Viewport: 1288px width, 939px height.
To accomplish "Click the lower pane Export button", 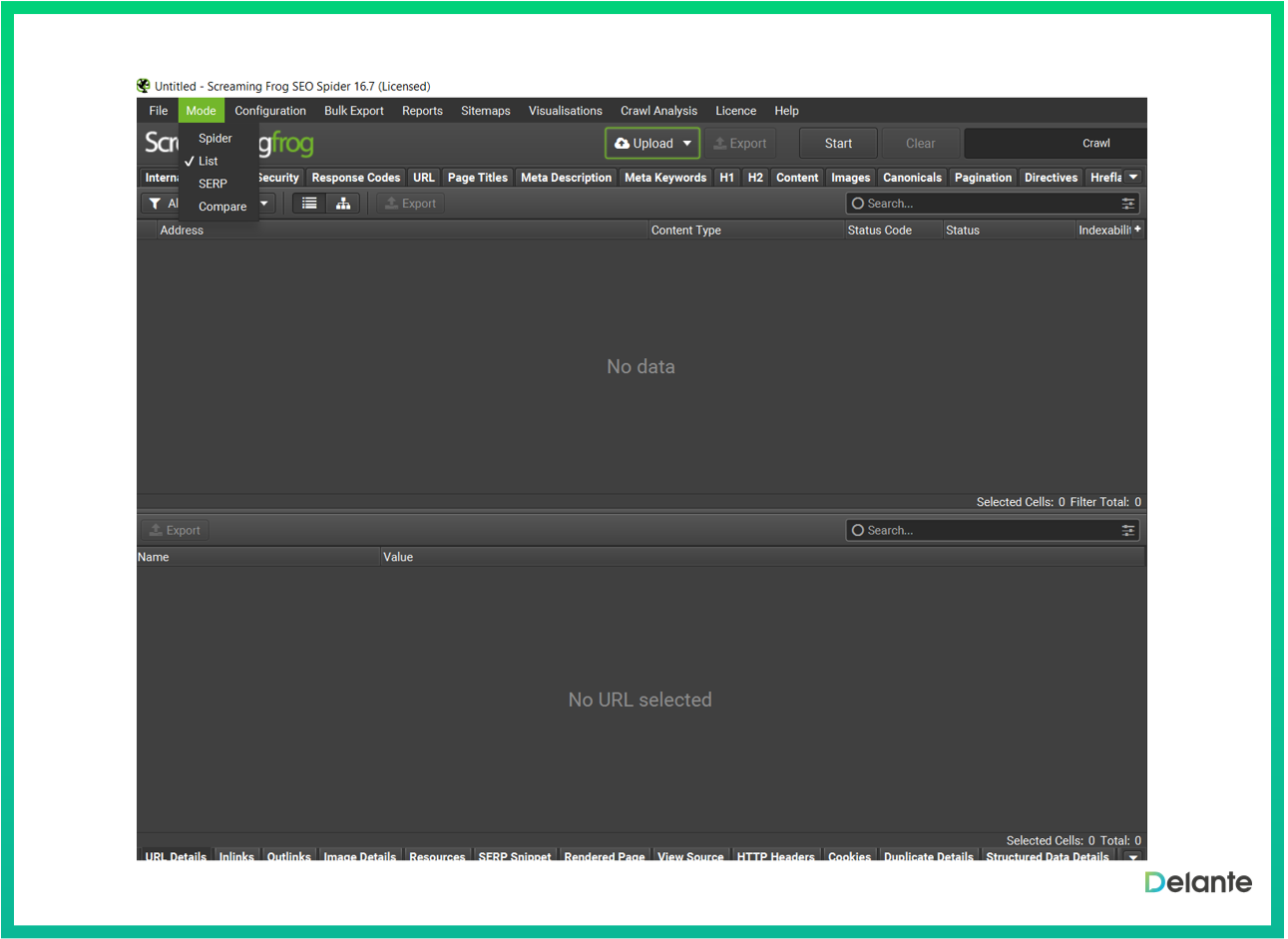I will pos(175,531).
